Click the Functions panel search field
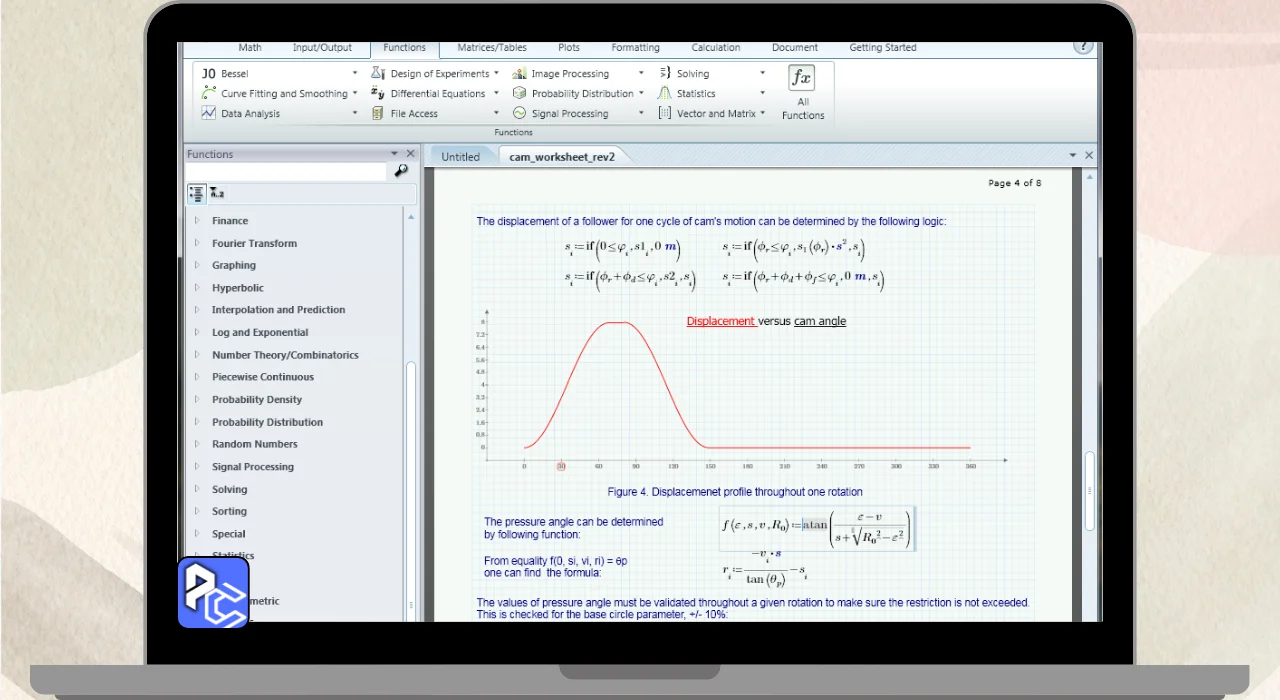Screen dimensions: 1280x700 pyautogui.click(x=286, y=172)
